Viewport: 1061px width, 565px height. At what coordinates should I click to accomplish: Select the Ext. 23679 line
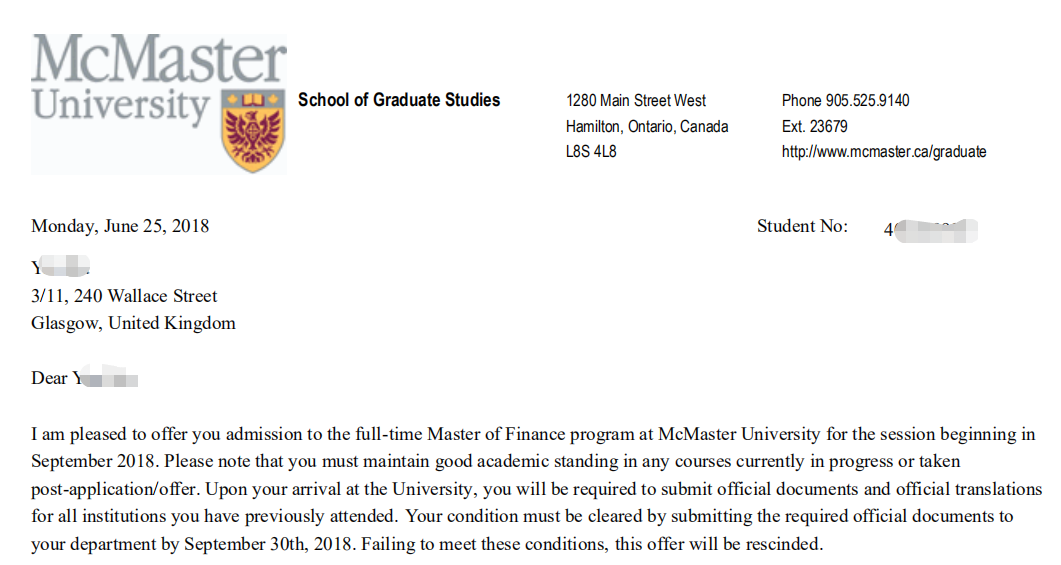point(814,126)
